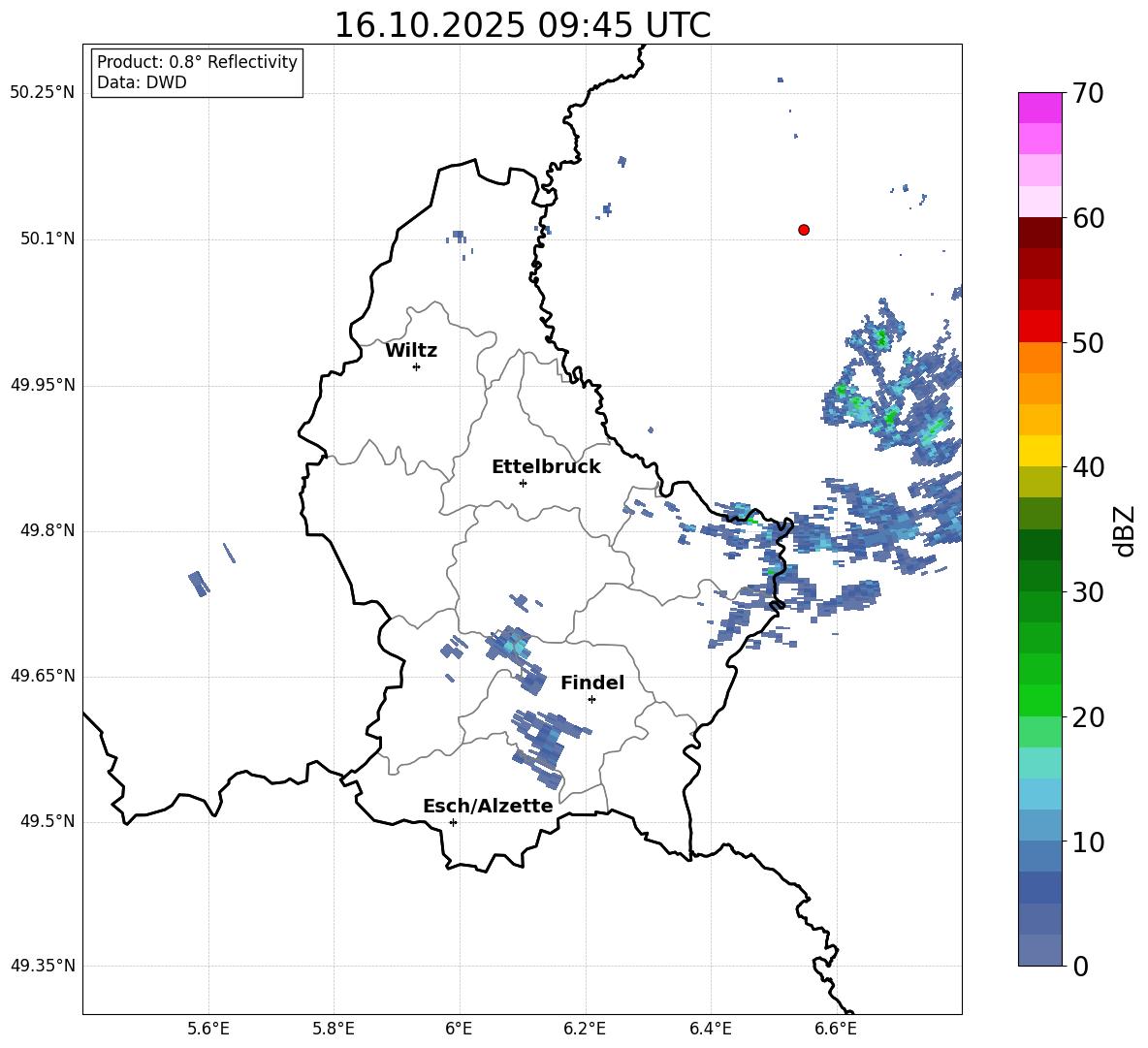
Task: Click the 'dBZ' colorbar label
Action: (x=1126, y=531)
